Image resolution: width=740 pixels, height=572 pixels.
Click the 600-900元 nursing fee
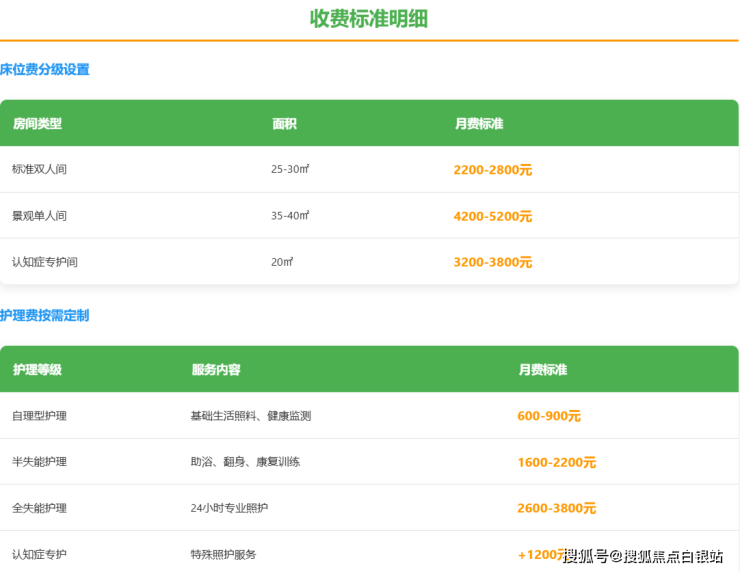pos(548,416)
